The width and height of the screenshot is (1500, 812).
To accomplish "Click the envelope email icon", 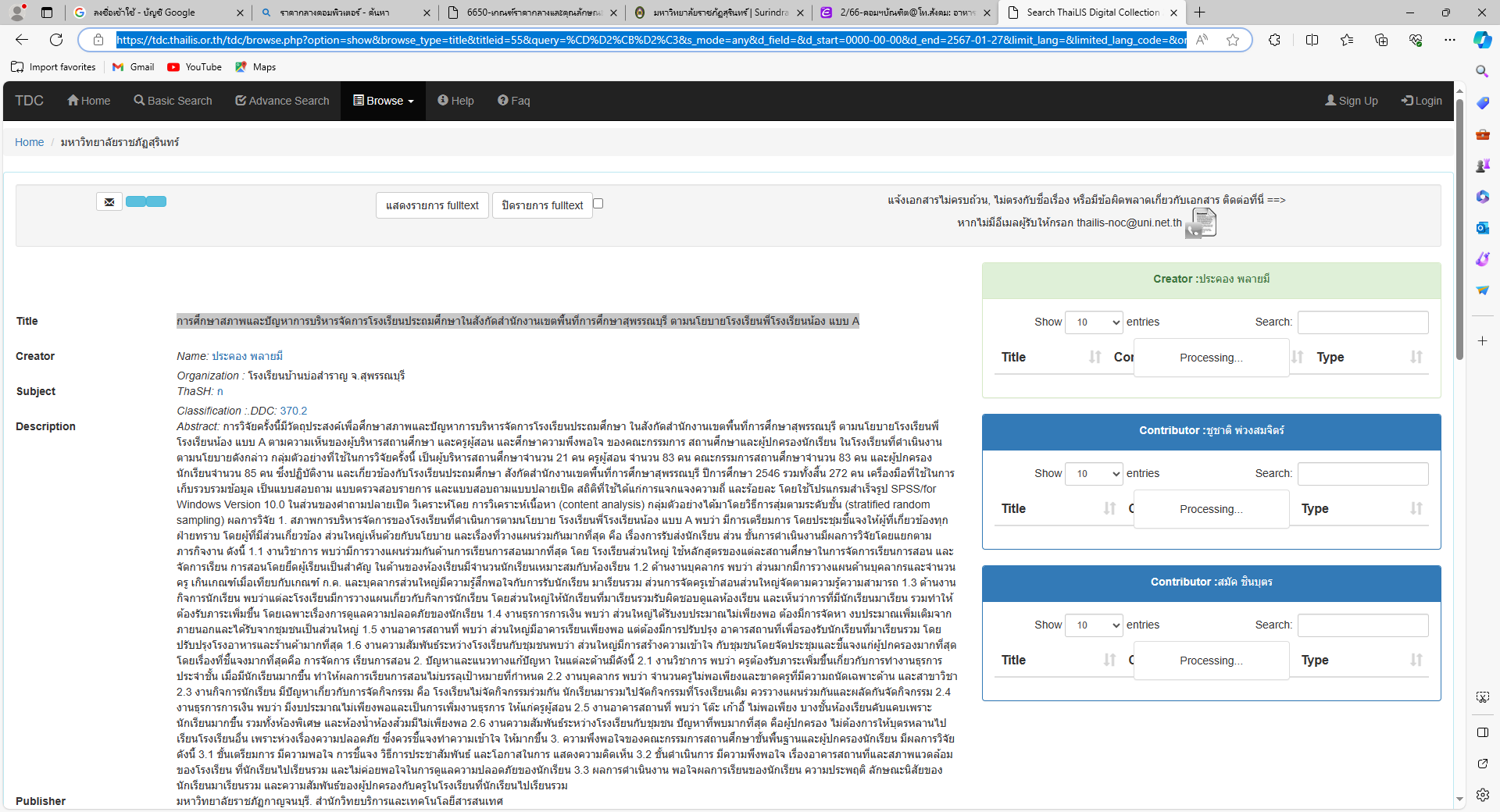I will [x=109, y=202].
